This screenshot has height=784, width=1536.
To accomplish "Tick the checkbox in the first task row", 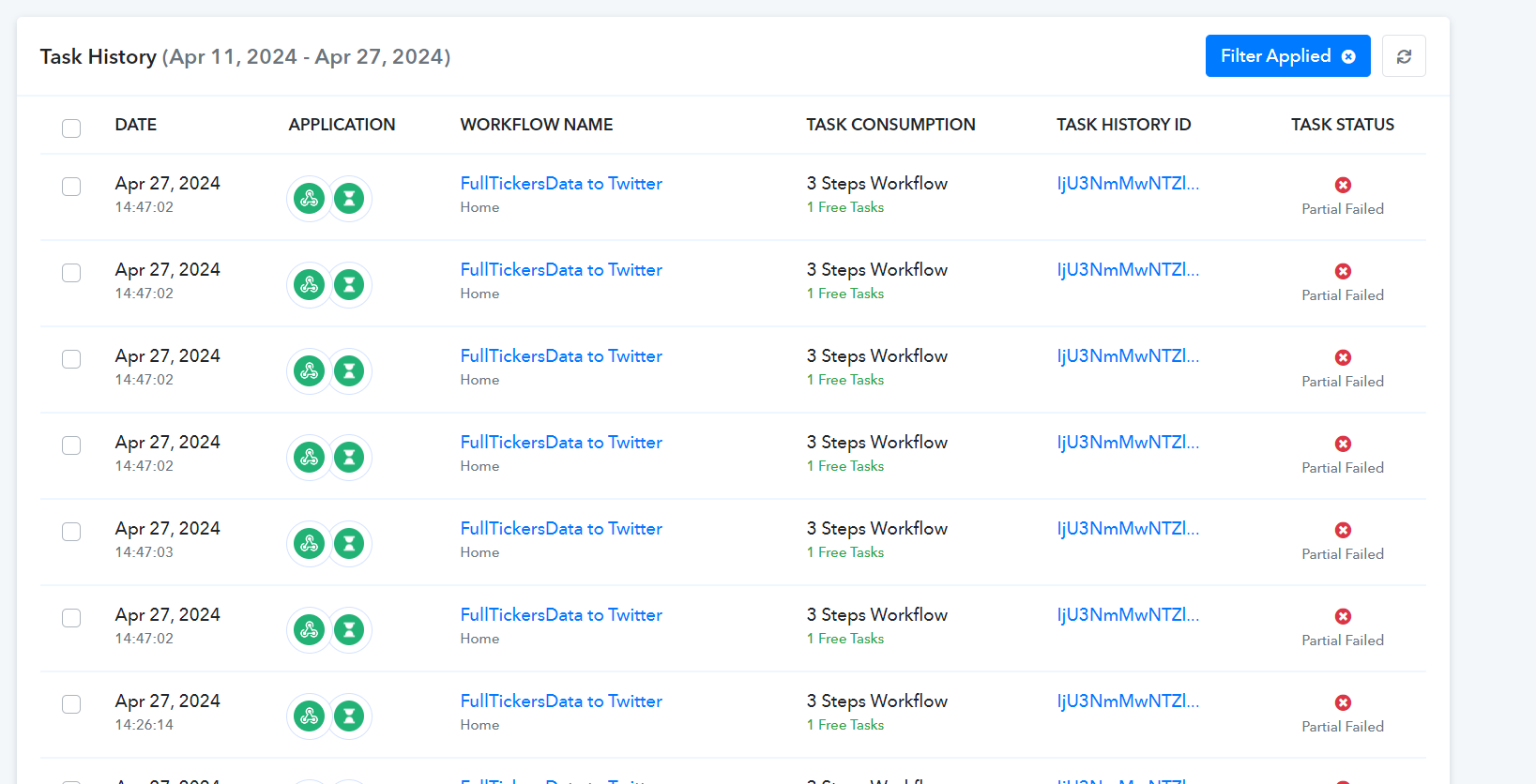I will 71,186.
